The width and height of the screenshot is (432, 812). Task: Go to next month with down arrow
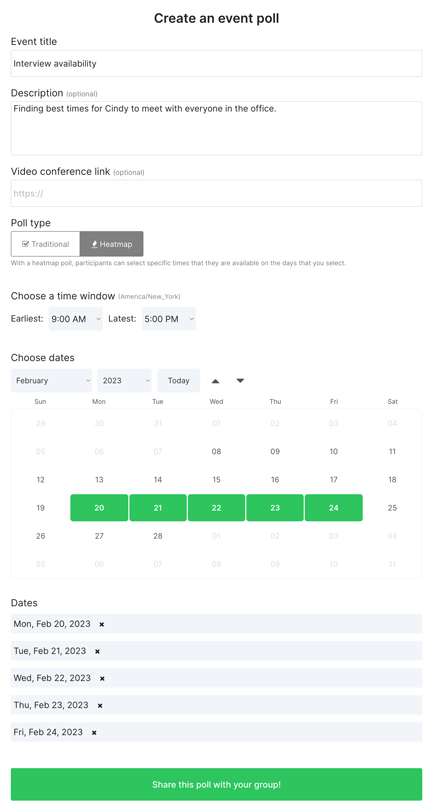(240, 381)
